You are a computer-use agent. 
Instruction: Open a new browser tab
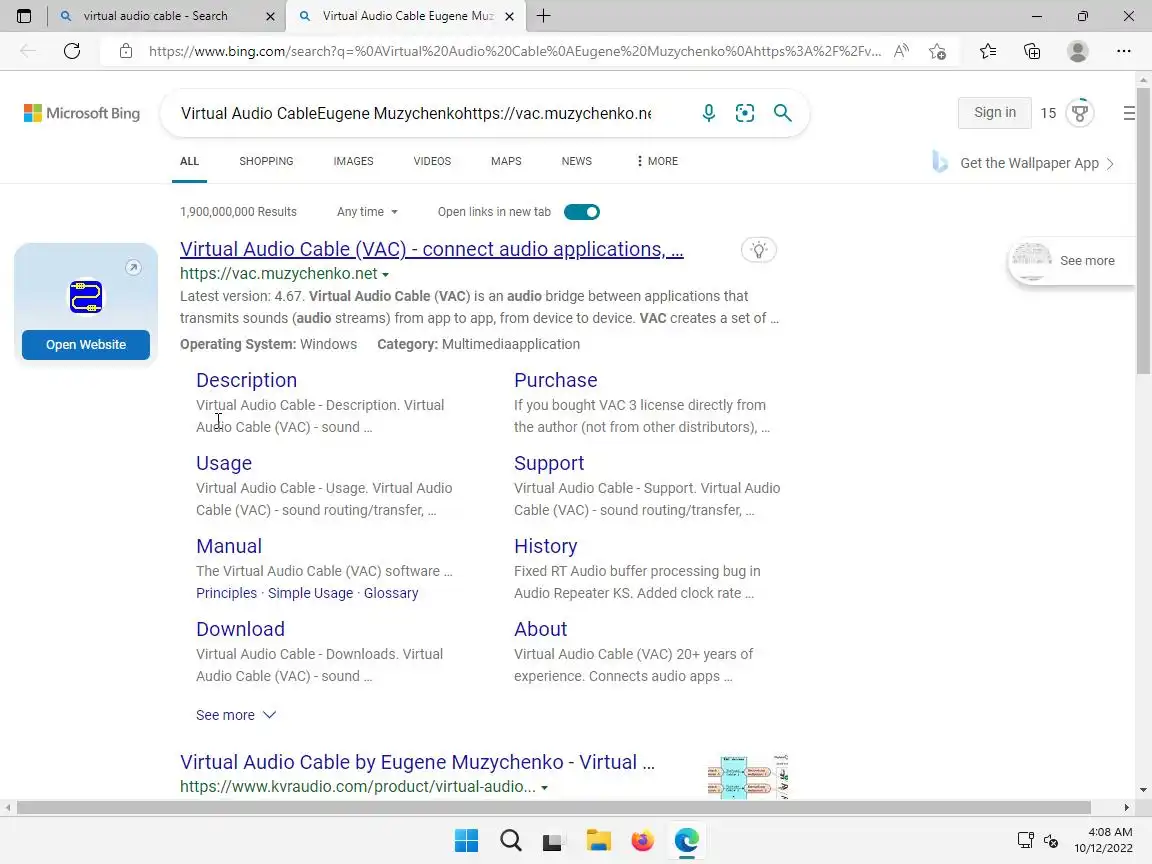tap(544, 15)
